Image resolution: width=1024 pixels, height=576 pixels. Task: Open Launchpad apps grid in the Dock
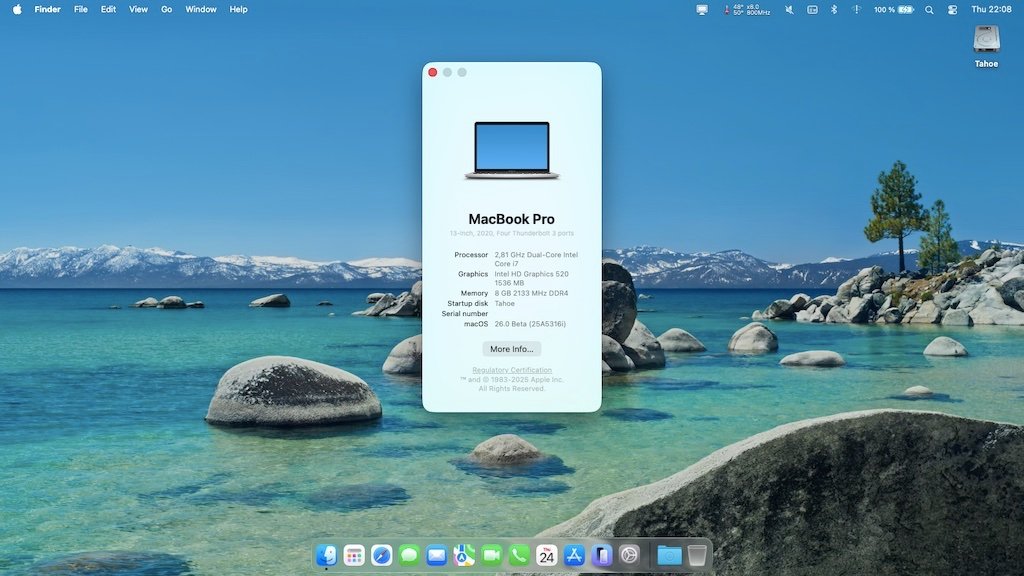point(354,555)
